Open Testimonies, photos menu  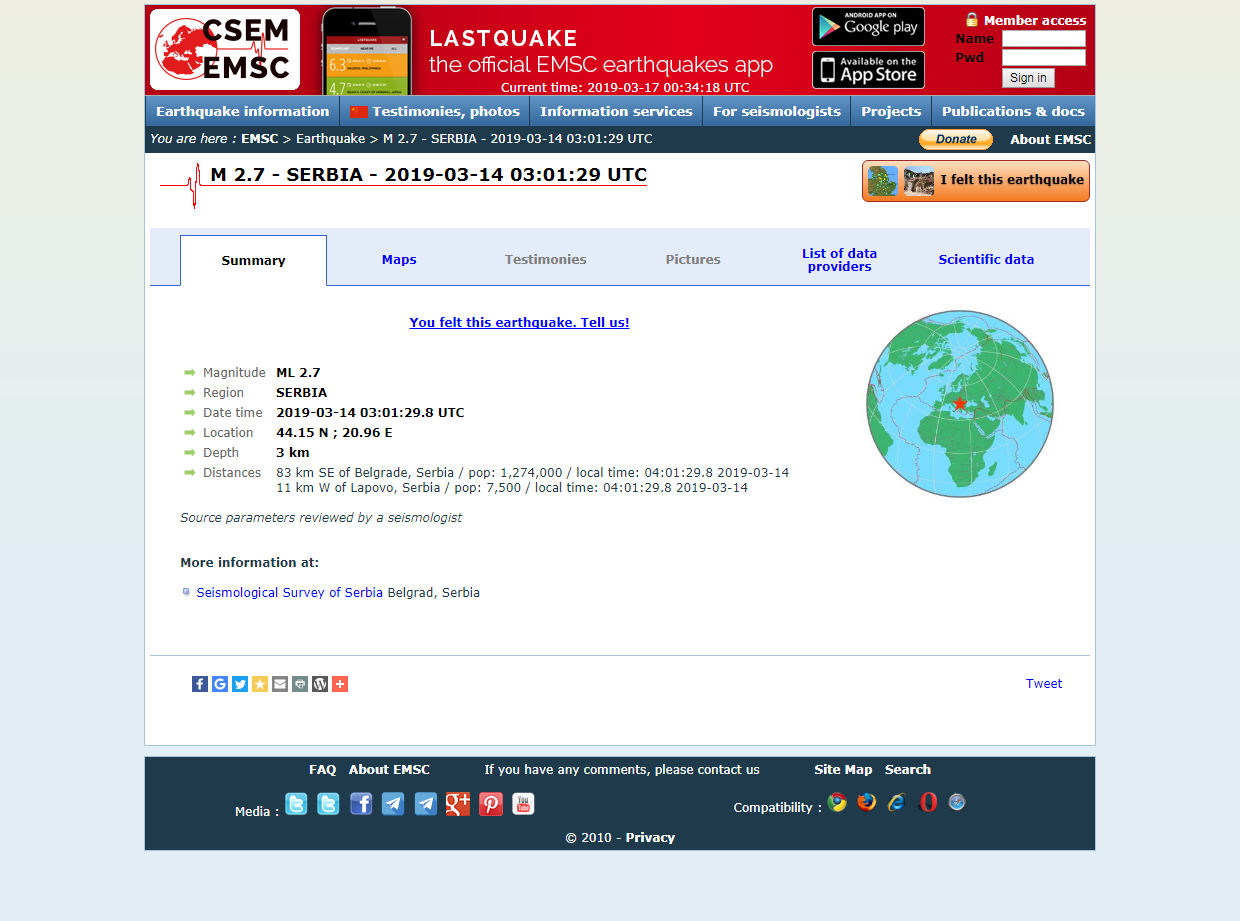pyautogui.click(x=435, y=111)
